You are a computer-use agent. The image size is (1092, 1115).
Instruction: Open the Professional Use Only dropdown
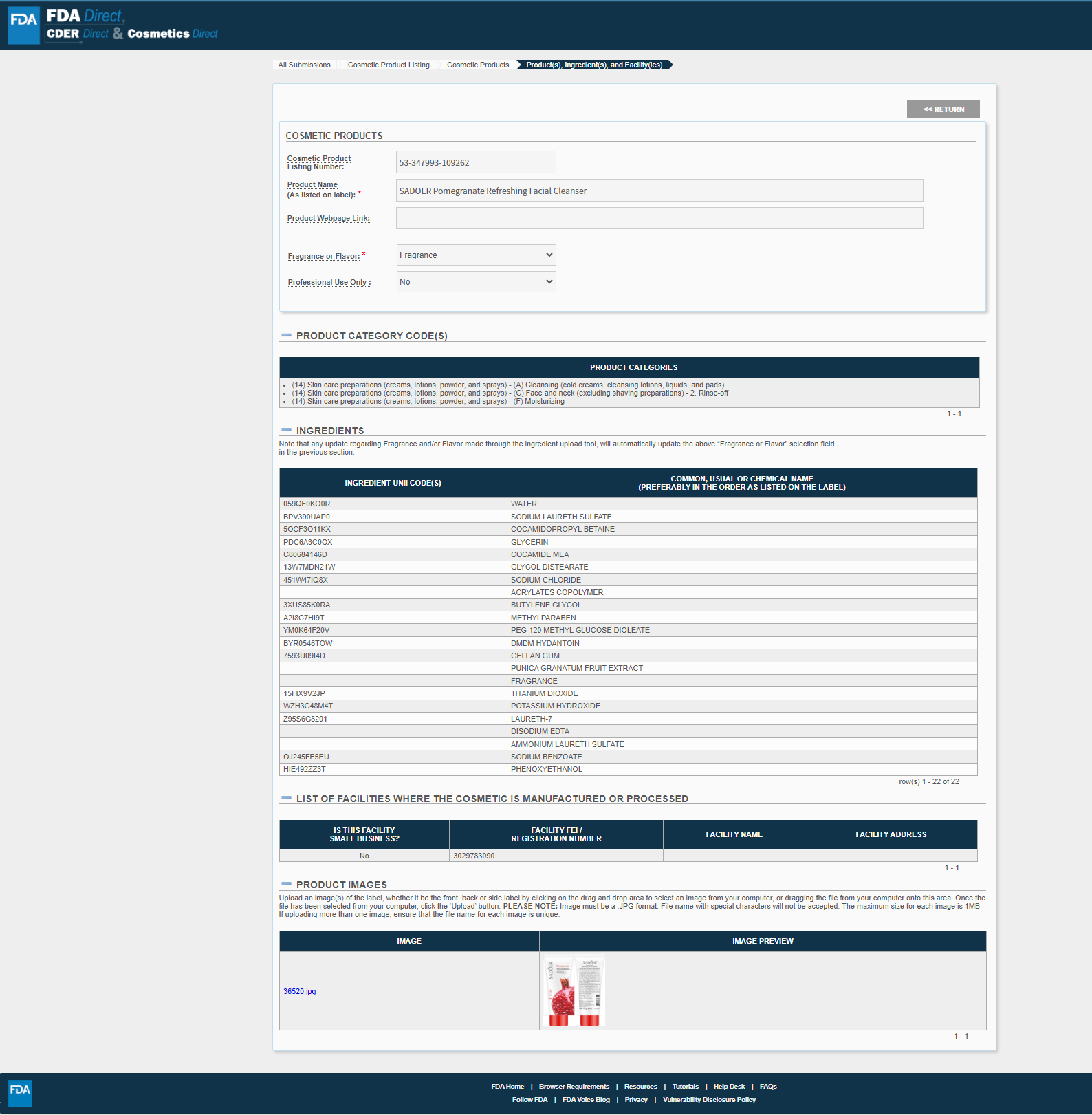point(476,282)
